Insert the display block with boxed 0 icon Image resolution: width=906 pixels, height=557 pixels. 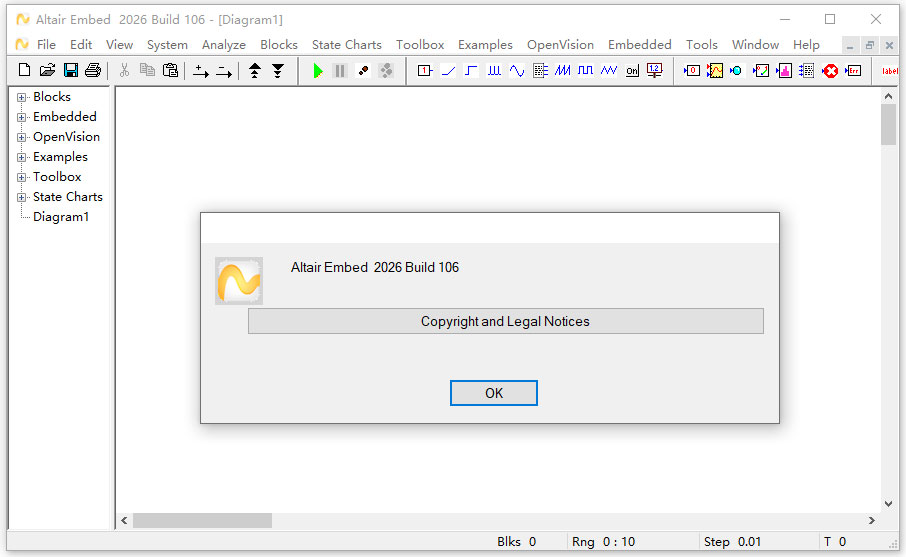(692, 70)
